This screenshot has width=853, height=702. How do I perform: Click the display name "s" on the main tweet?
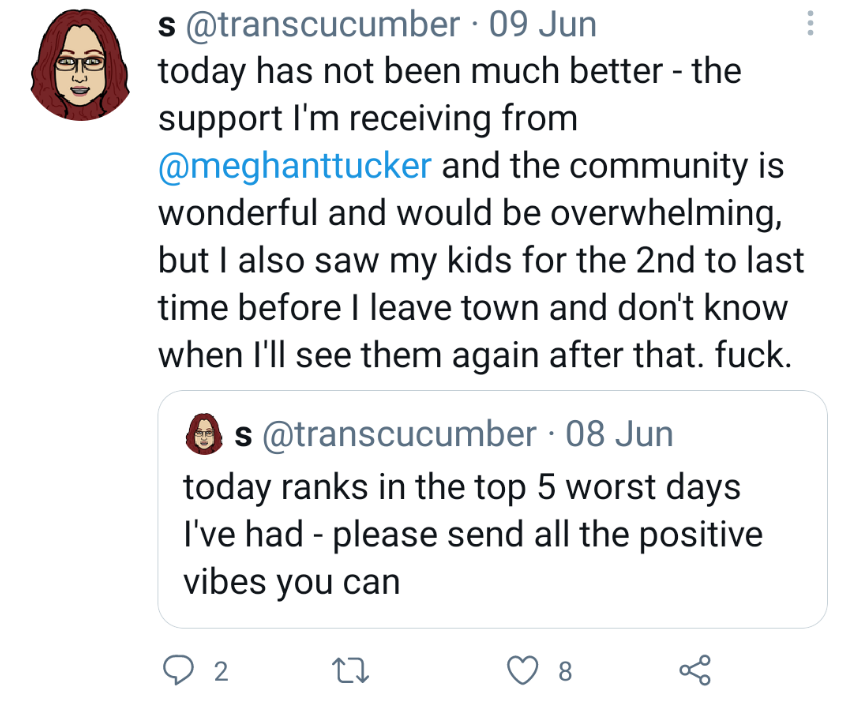[x=167, y=27]
